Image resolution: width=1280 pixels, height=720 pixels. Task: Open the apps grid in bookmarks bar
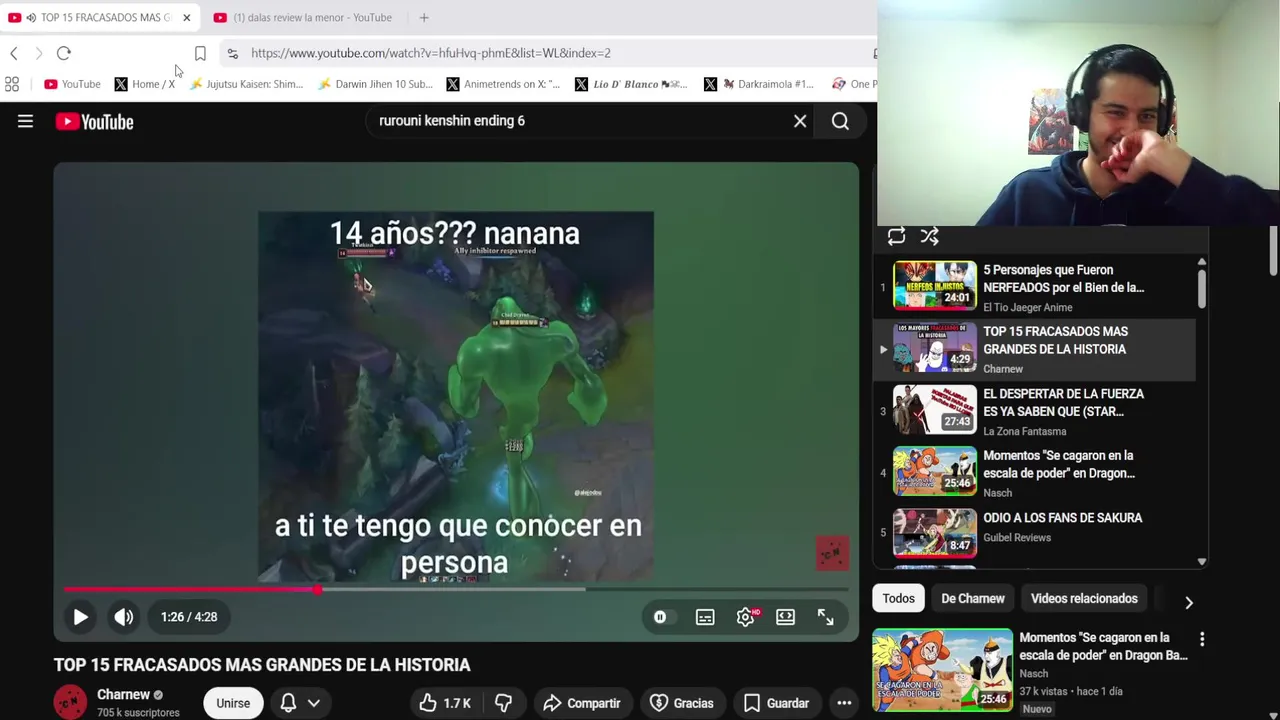(12, 84)
